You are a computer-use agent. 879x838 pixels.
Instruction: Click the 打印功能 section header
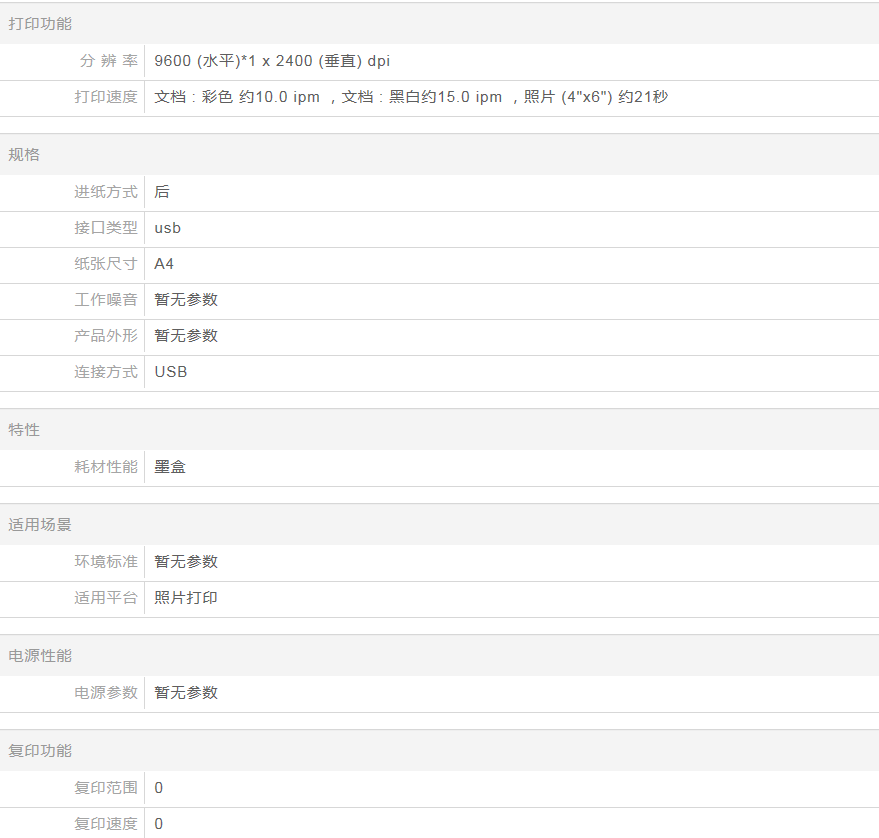tap(40, 24)
